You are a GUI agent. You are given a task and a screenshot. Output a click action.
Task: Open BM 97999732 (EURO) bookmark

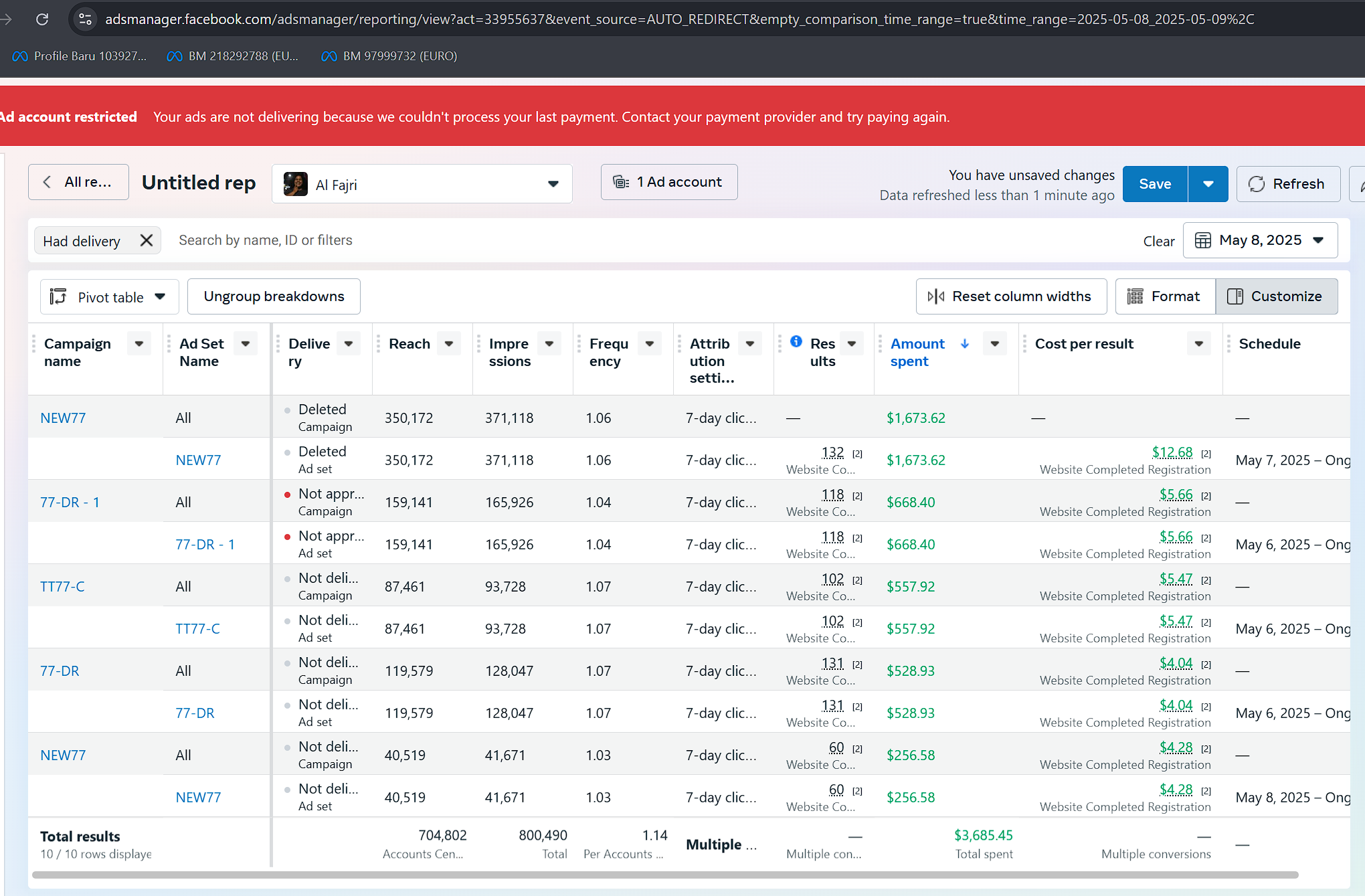coord(389,56)
